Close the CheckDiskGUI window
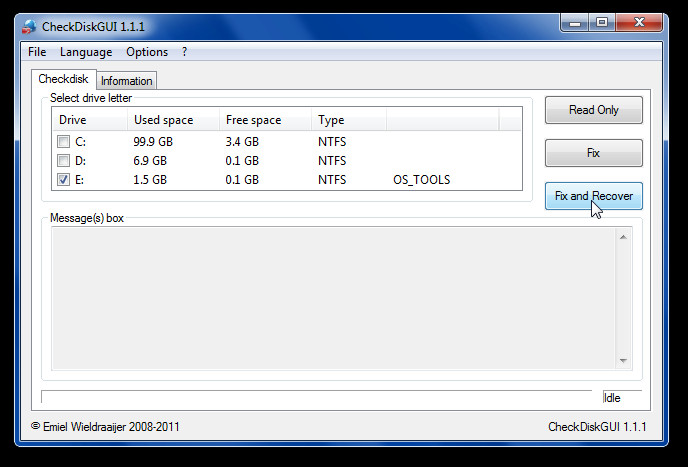 [x=639, y=23]
